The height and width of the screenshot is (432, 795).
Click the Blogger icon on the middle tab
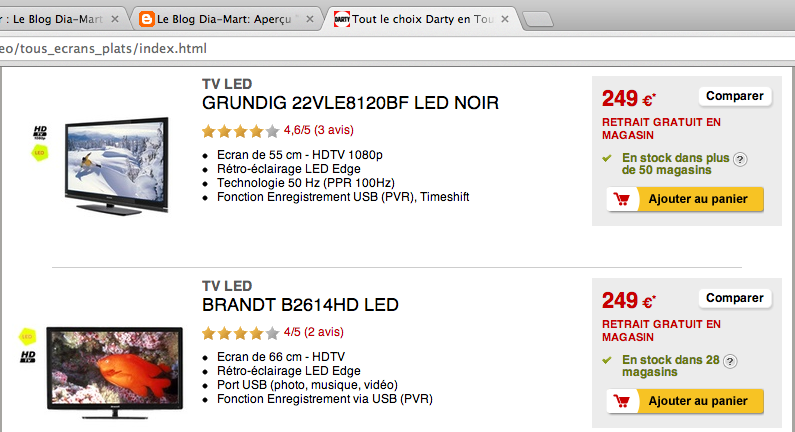(147, 19)
